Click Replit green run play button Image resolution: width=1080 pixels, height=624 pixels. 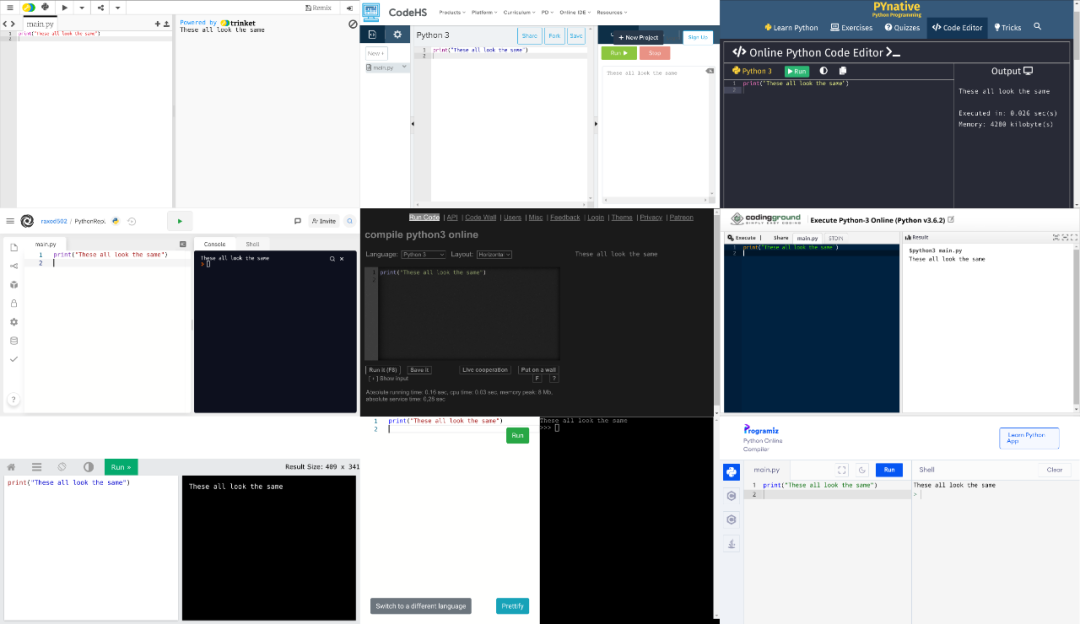(180, 221)
